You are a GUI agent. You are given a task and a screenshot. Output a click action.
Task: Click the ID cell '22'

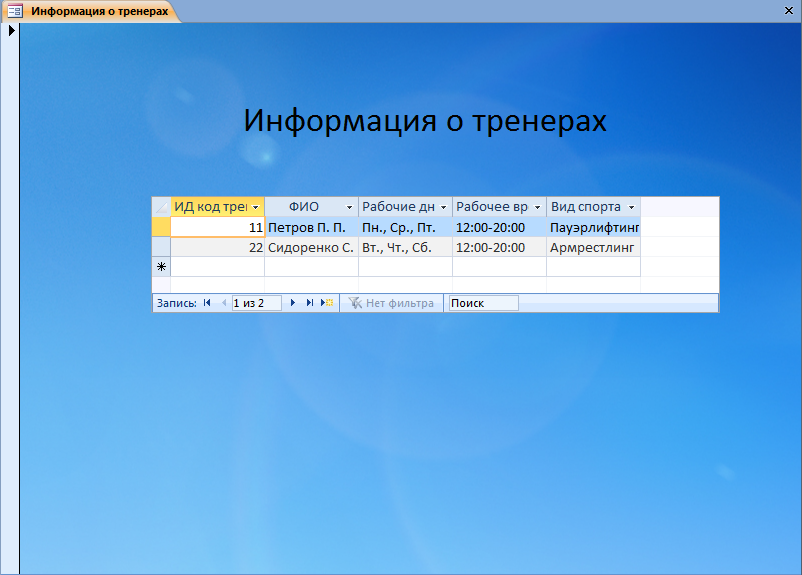(x=217, y=248)
